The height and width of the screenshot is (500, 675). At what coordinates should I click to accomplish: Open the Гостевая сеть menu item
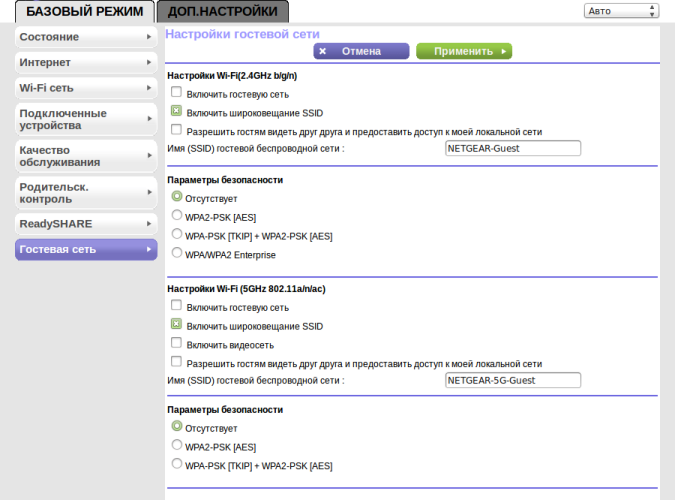tap(86, 250)
